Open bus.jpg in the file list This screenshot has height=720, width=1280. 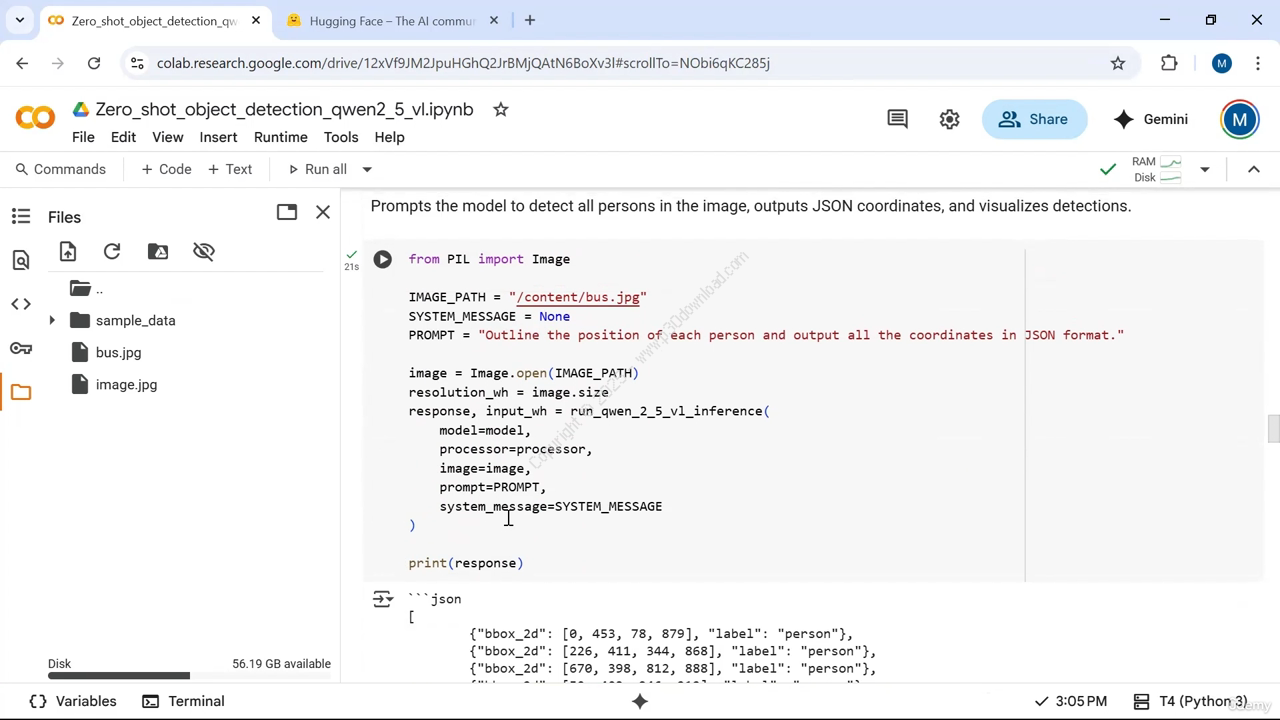(x=118, y=353)
